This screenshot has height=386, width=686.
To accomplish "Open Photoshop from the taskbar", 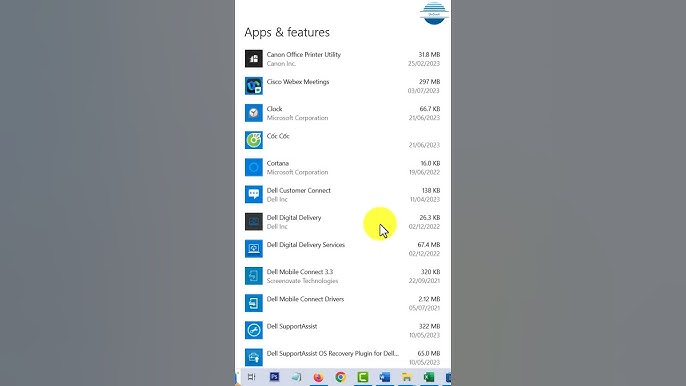I will coord(274,377).
